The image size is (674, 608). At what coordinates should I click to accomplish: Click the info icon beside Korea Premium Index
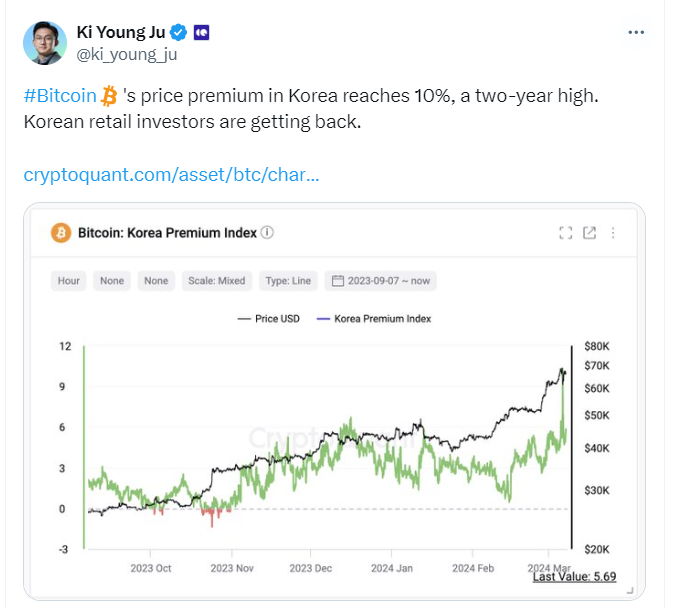pyautogui.click(x=267, y=232)
